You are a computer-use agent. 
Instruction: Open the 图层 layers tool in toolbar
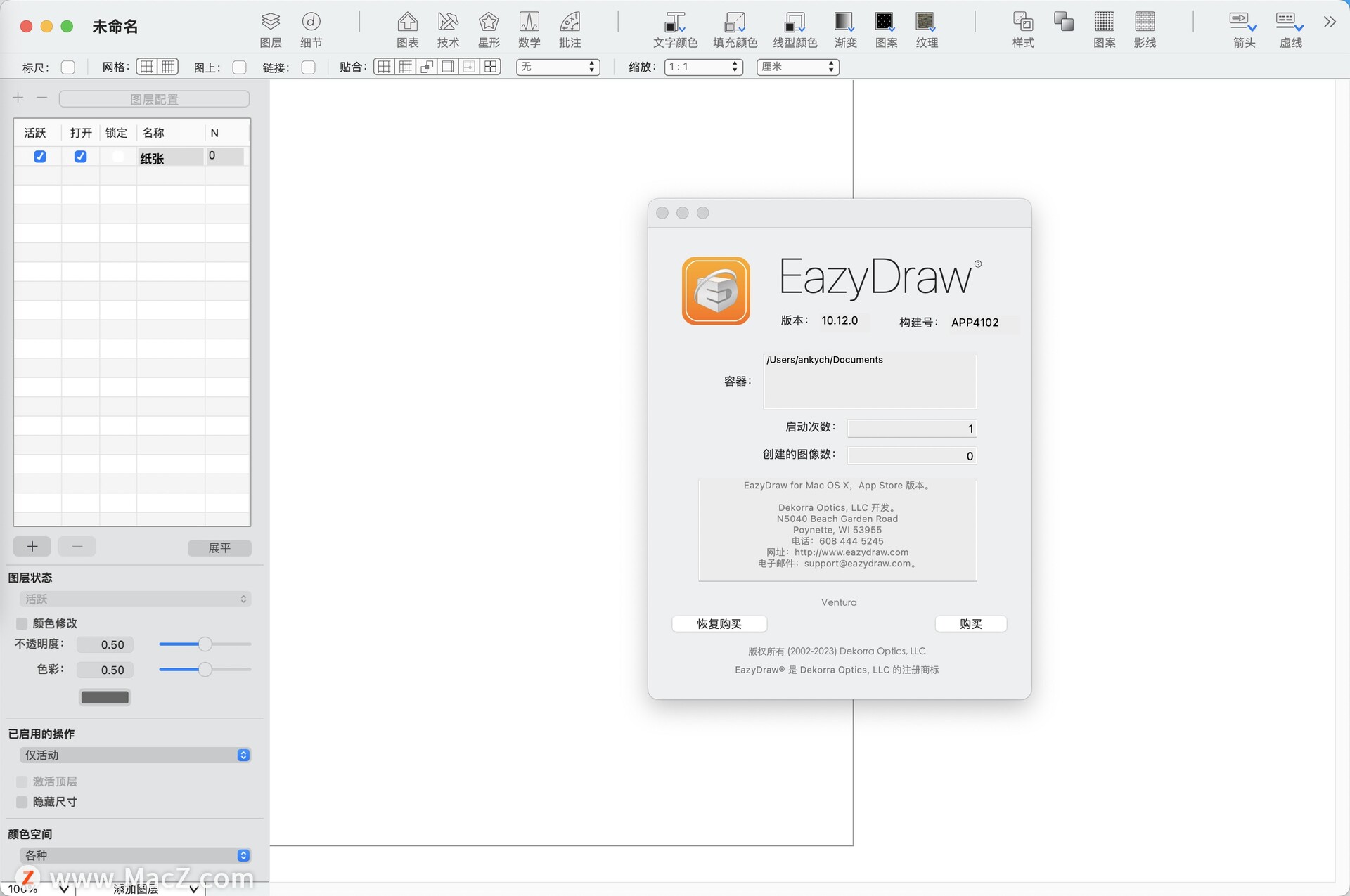coord(271,30)
